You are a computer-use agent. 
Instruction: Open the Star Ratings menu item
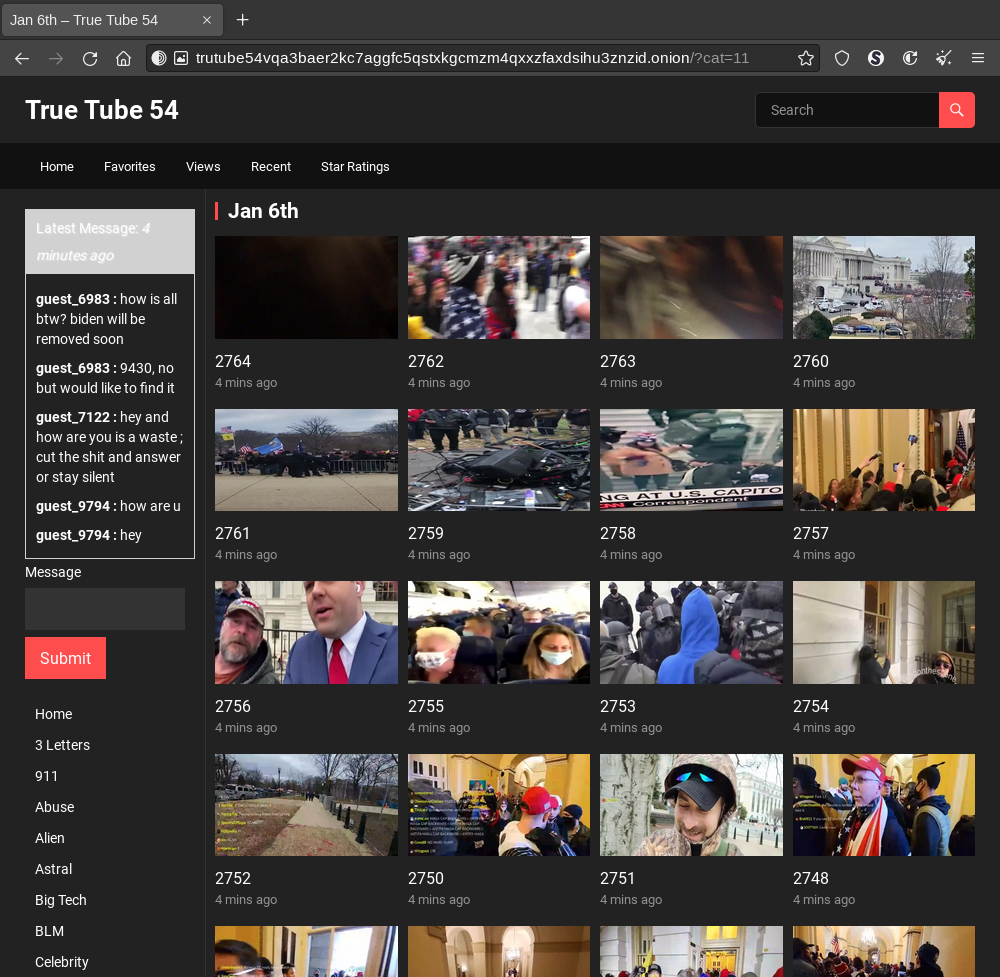click(x=355, y=166)
